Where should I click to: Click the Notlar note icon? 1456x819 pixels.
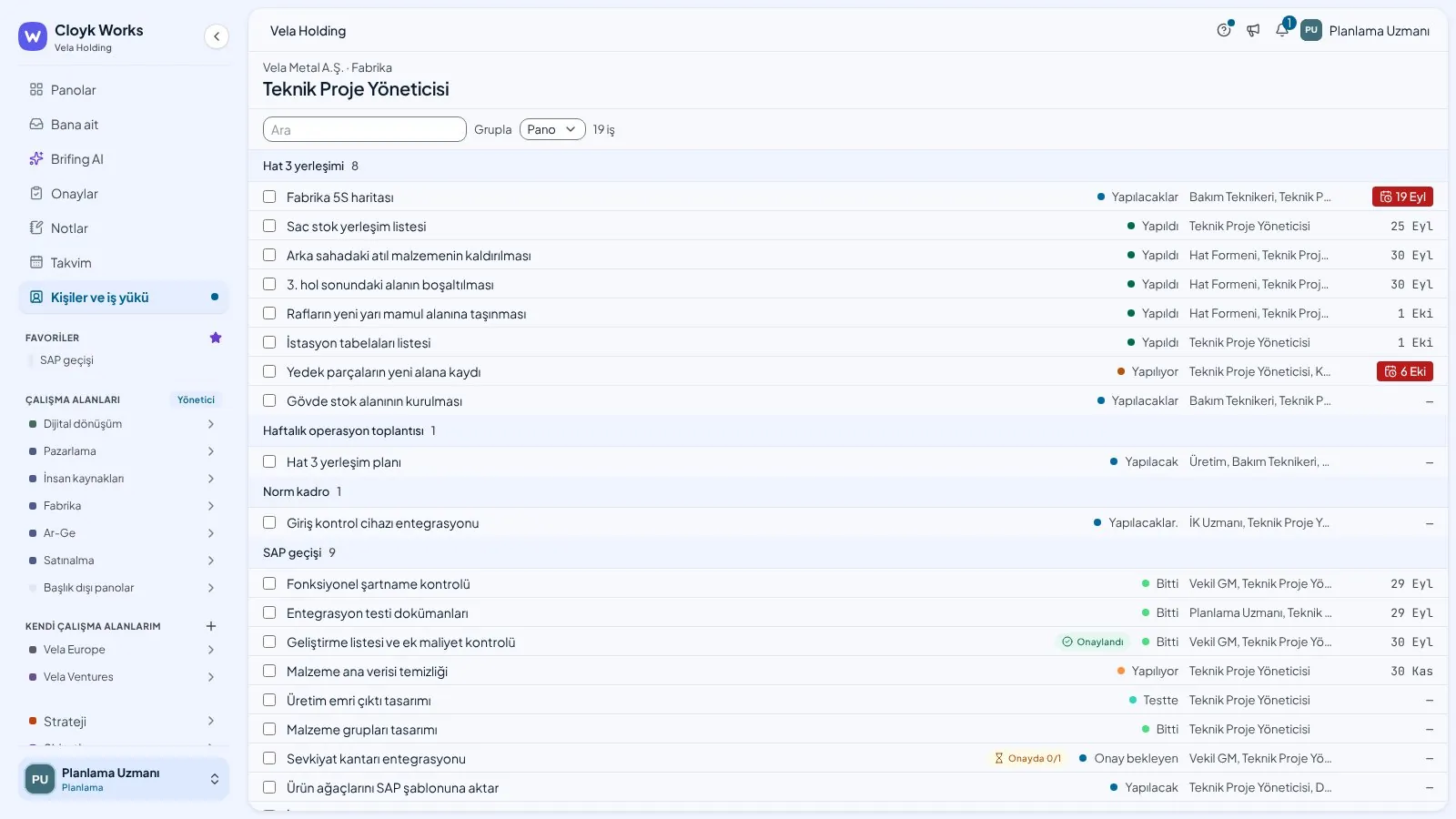click(x=36, y=227)
